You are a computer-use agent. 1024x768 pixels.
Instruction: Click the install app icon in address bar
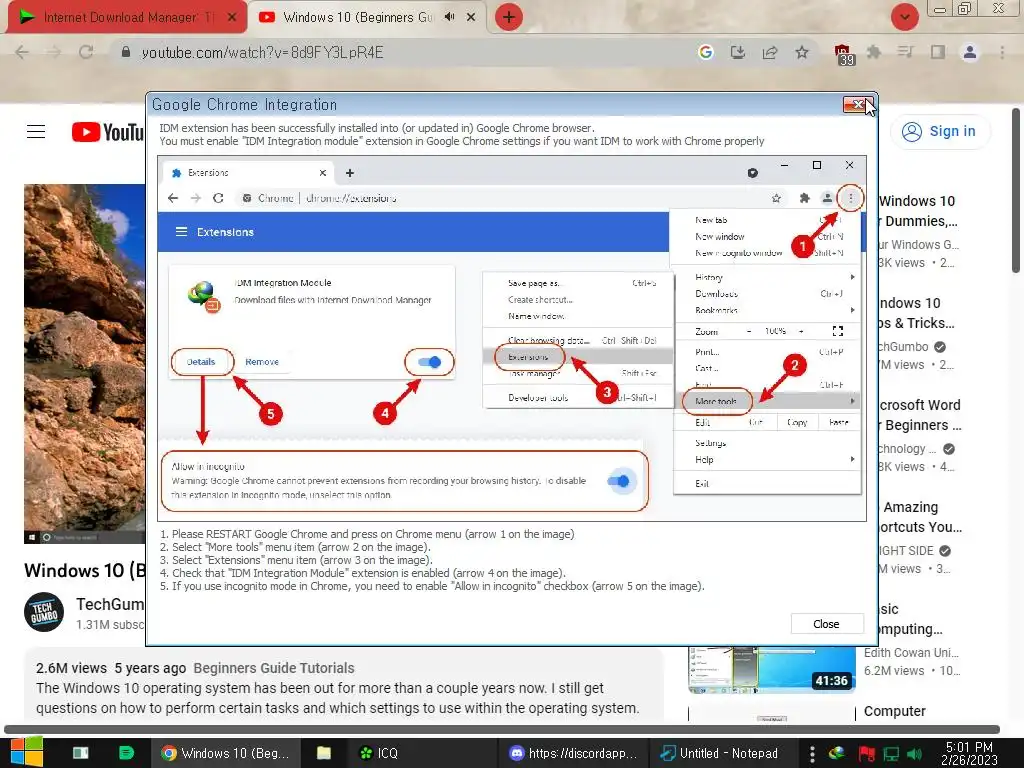(738, 53)
